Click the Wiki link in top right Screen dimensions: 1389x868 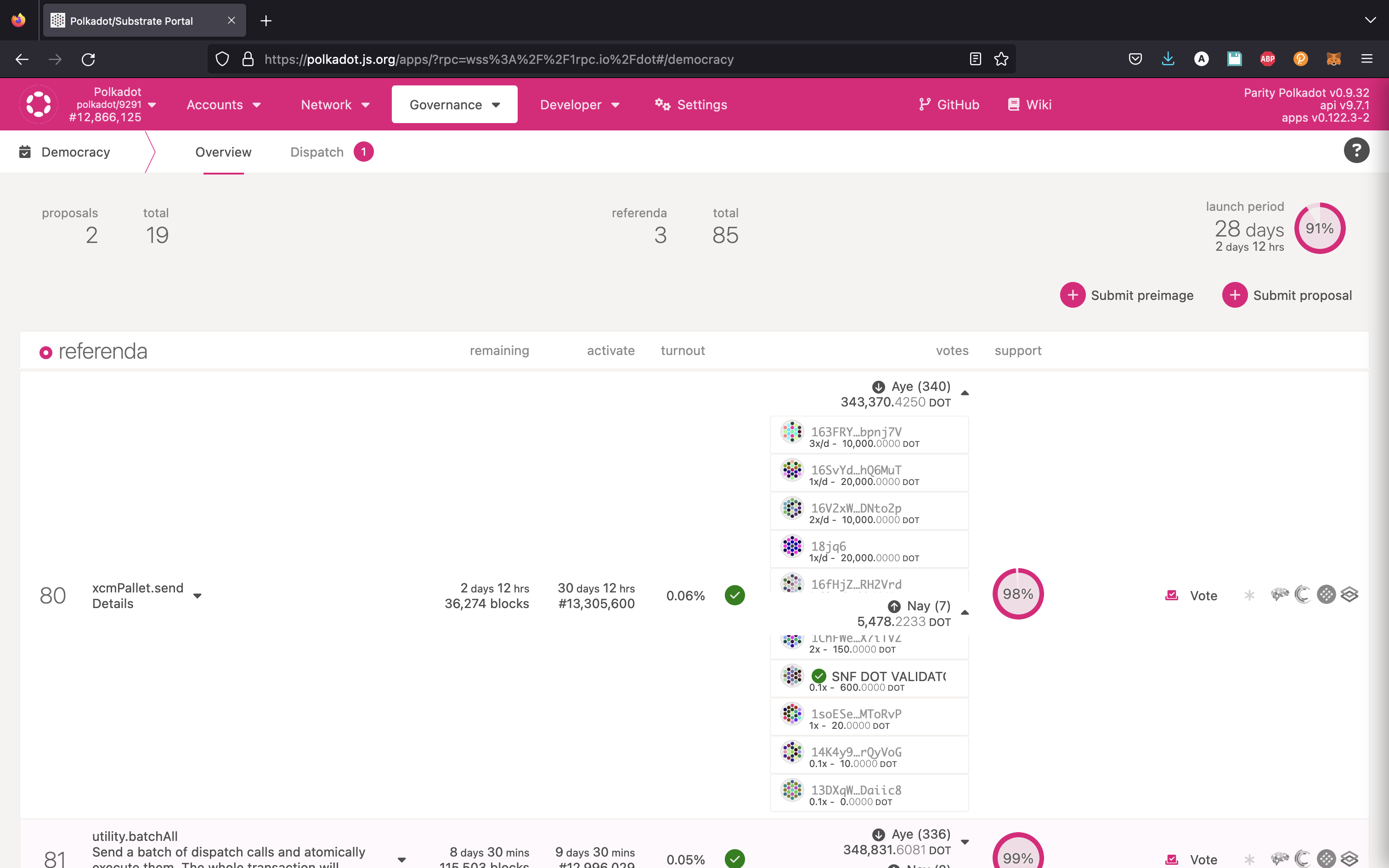tap(1039, 104)
